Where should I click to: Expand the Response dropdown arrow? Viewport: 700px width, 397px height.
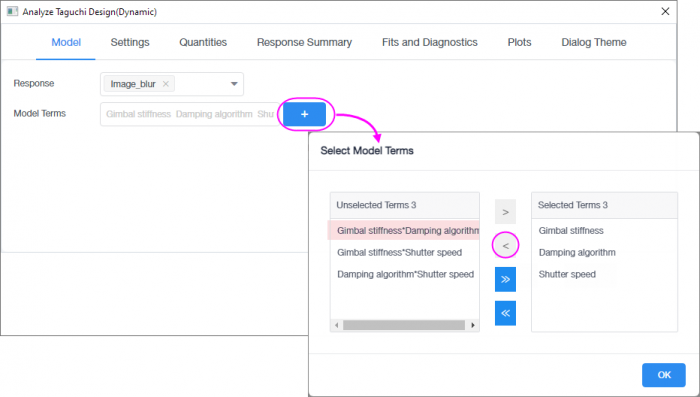tap(234, 84)
